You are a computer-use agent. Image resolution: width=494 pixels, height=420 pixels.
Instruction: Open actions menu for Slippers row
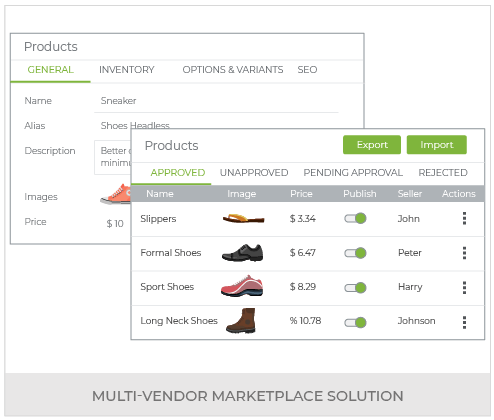464,219
